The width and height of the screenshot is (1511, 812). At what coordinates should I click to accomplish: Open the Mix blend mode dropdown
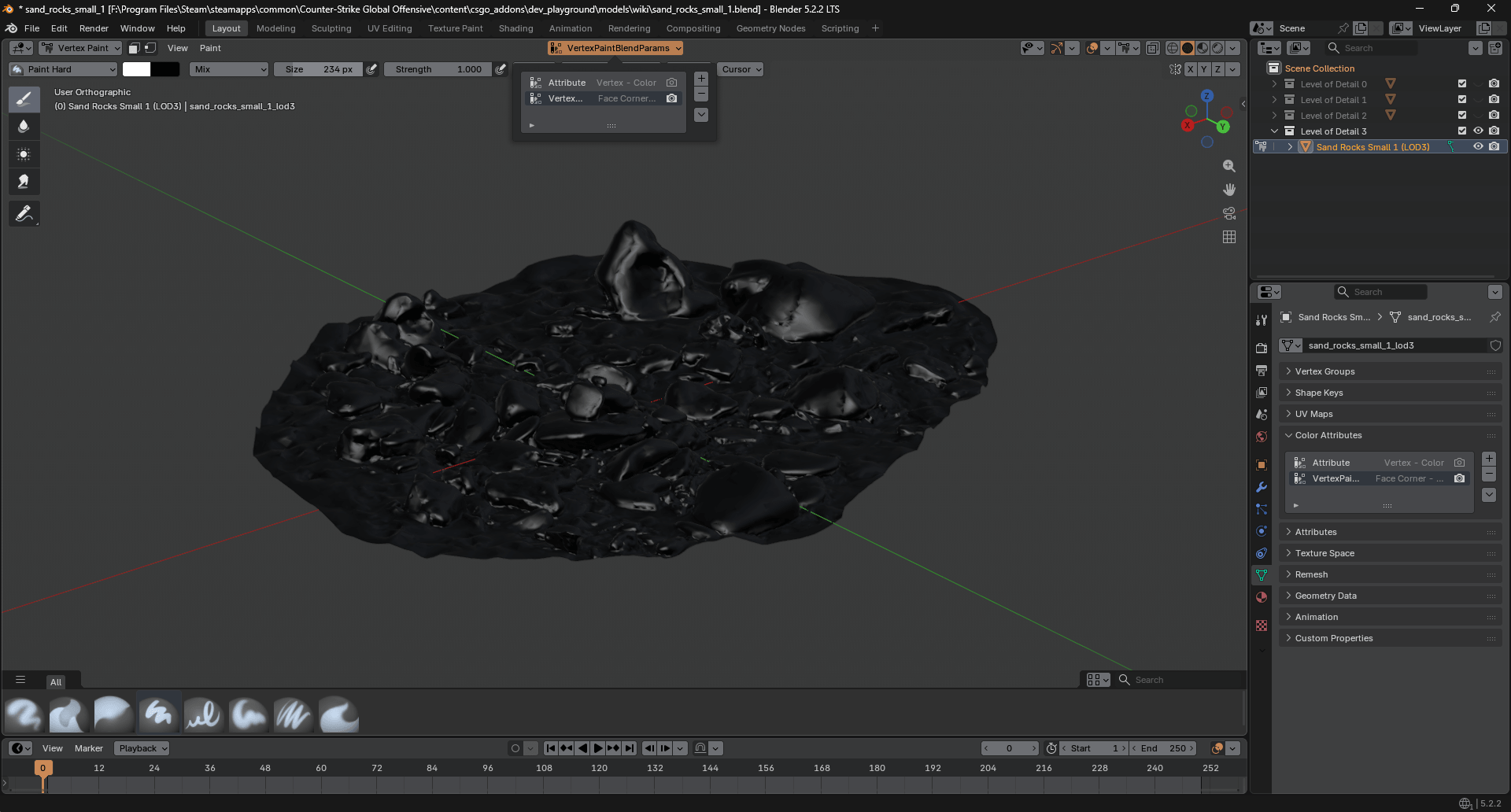[x=229, y=69]
